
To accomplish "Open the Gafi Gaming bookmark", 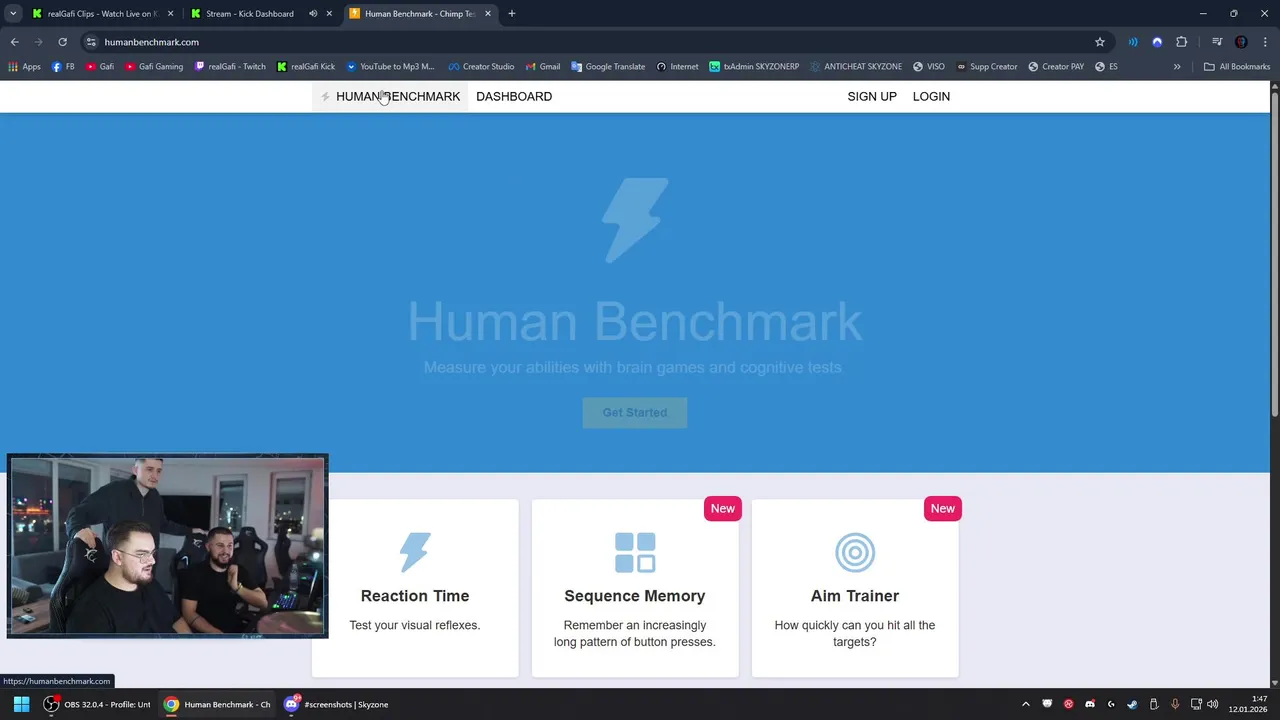I will (154, 67).
